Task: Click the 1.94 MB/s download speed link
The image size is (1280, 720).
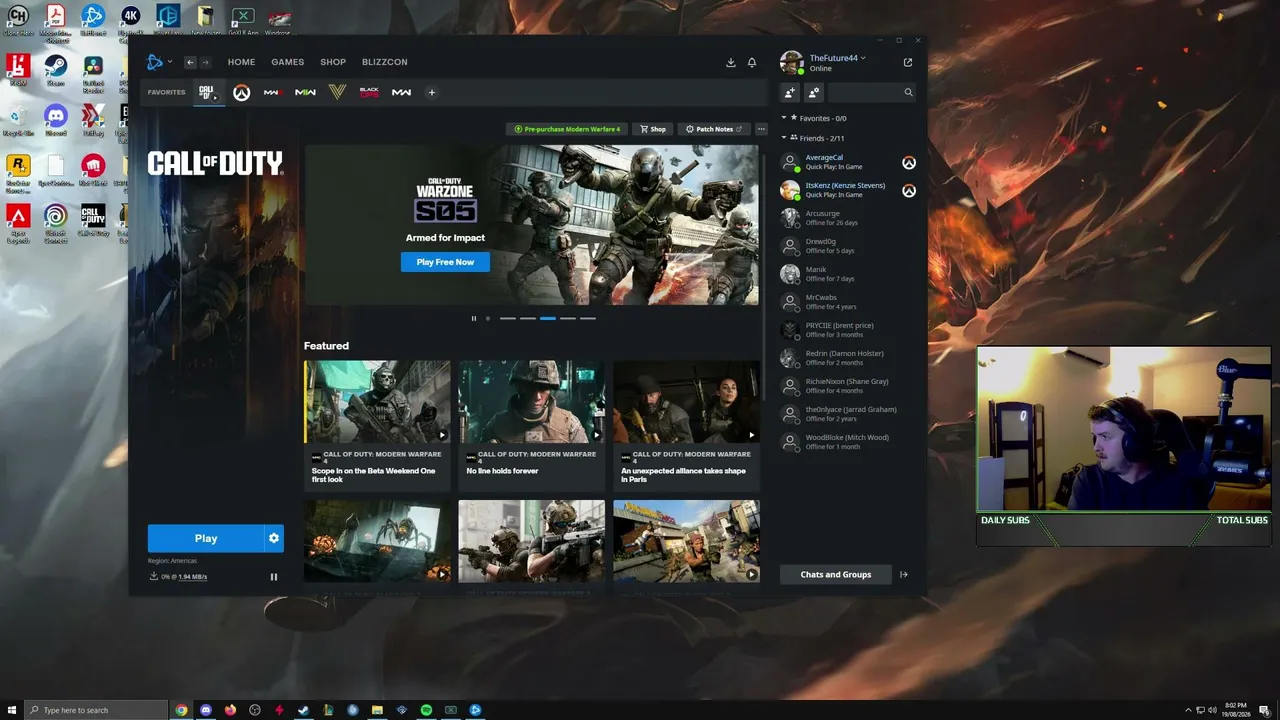Action: (x=193, y=577)
